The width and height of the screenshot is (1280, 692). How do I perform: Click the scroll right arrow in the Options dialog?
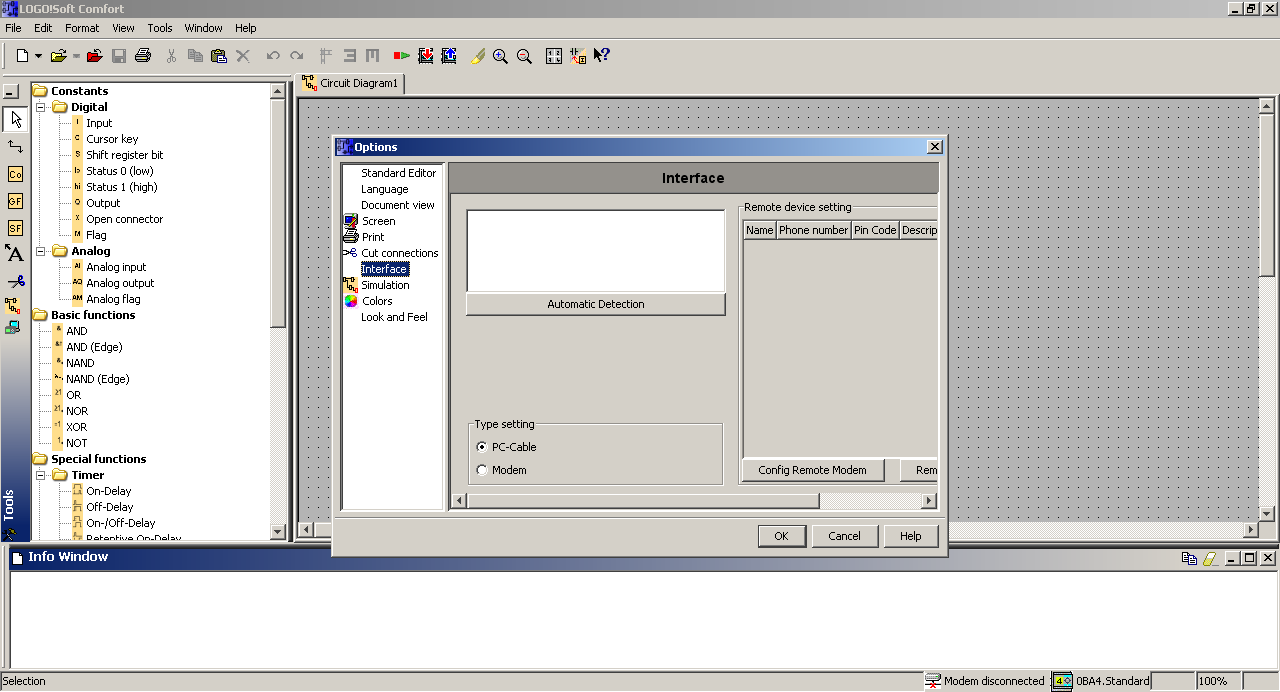coord(929,500)
